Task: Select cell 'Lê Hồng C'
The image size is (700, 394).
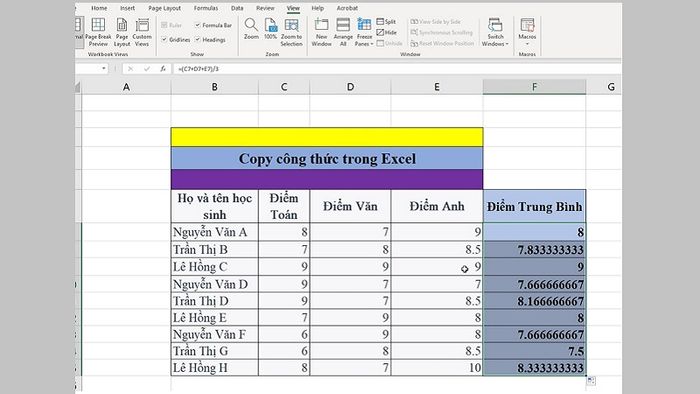Action: point(214,267)
